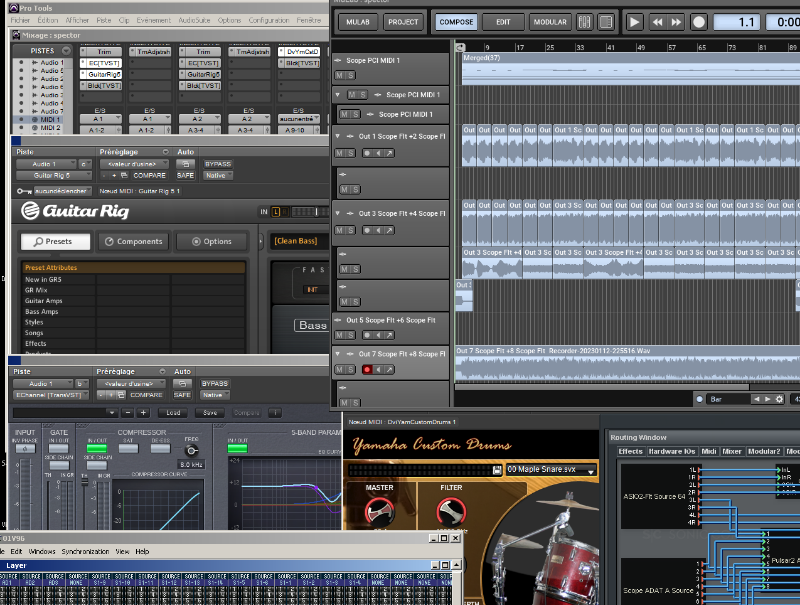The height and width of the screenshot is (605, 800).
Task: Mute the Out 1 Scope Flt track
Action: 340,153
